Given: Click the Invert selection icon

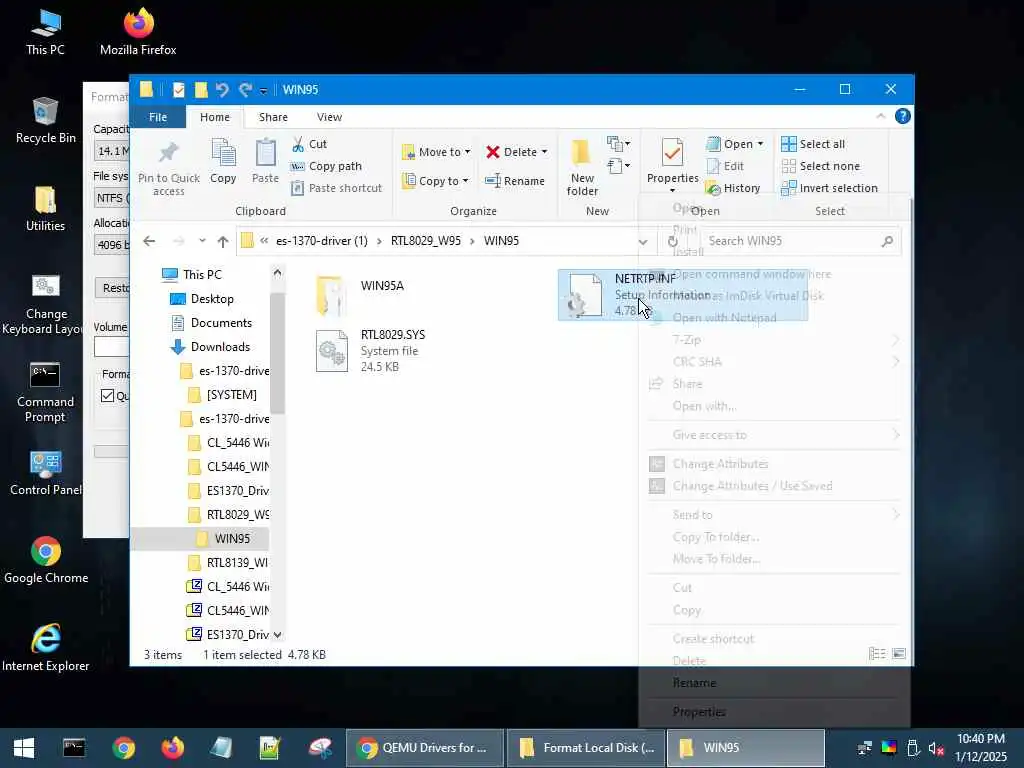Looking at the screenshot, I should tap(788, 189).
